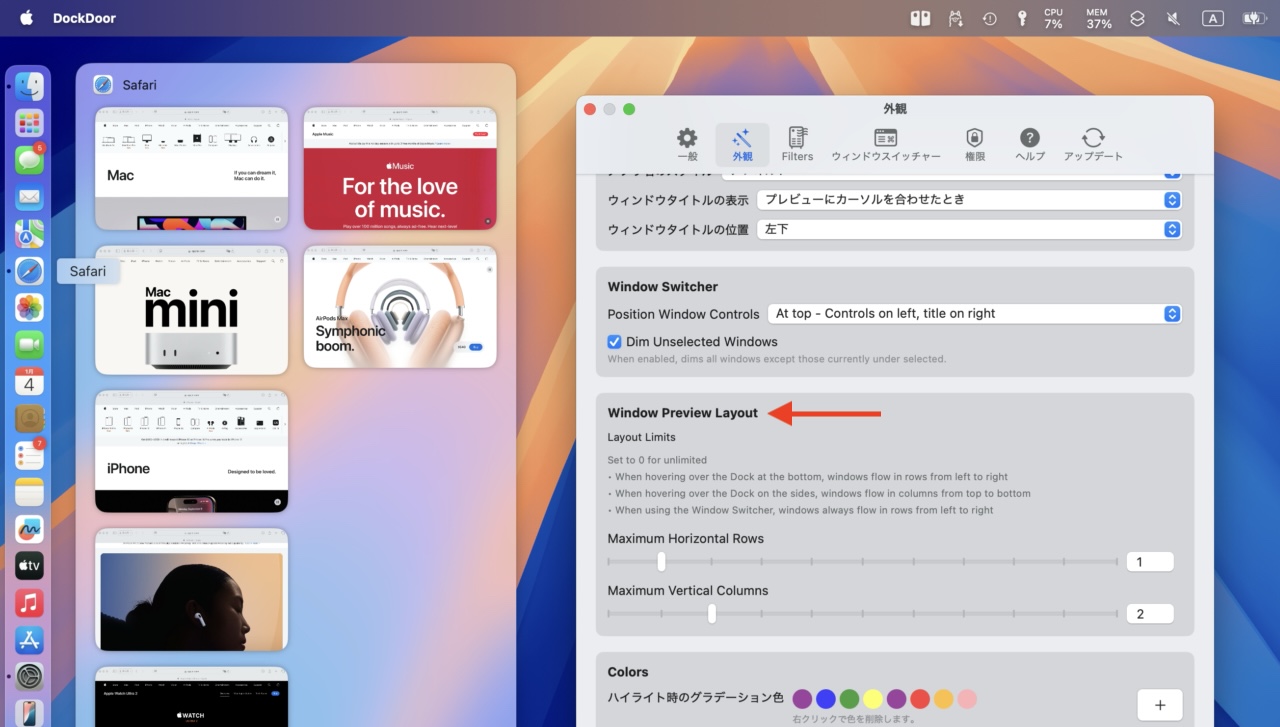Open Finder from the Dock
Image resolution: width=1280 pixels, height=727 pixels.
tap(29, 86)
